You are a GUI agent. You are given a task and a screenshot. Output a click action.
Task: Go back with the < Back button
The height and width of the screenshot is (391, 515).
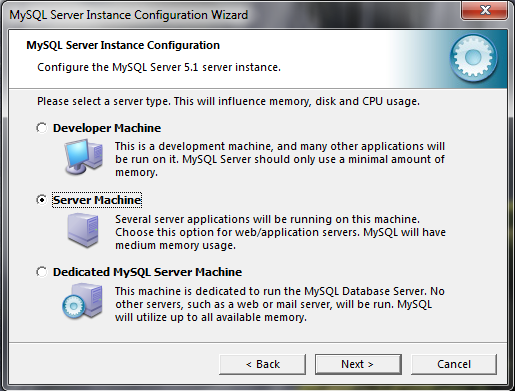point(262,364)
